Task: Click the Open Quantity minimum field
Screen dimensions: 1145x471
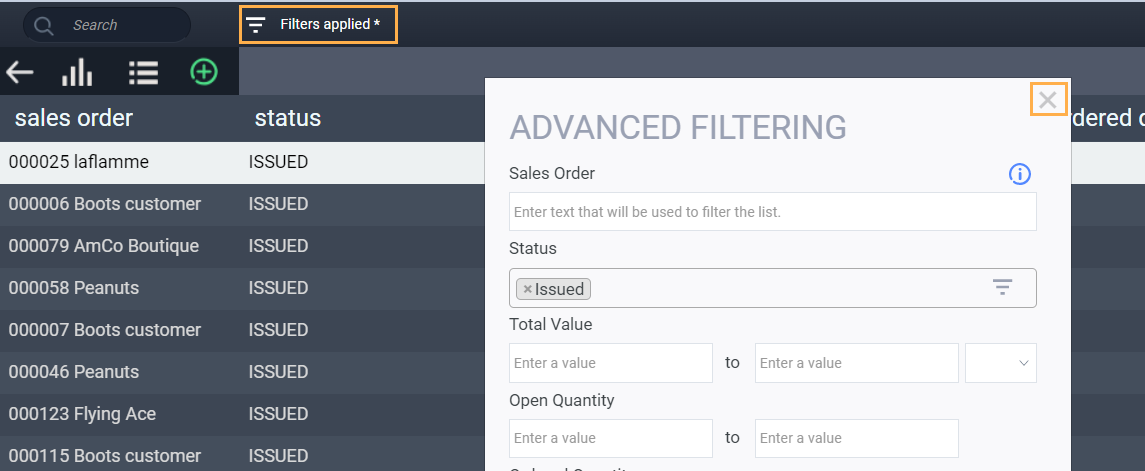Action: point(610,438)
